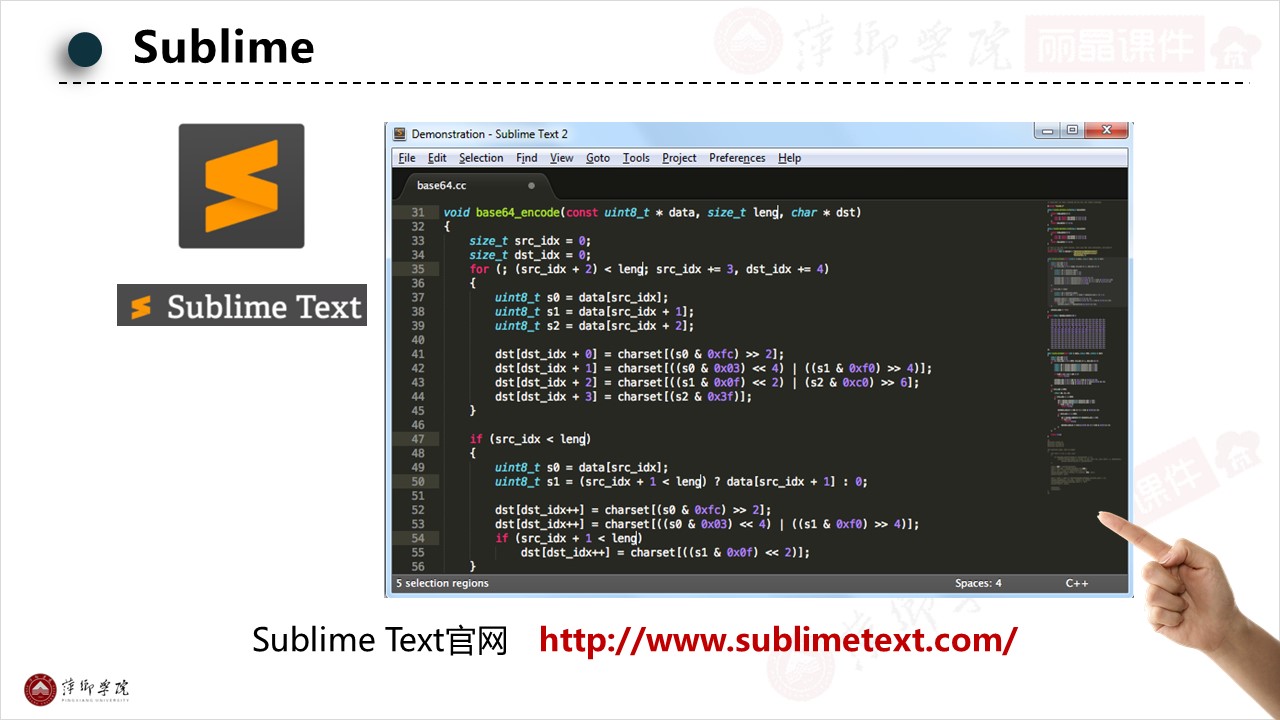This screenshot has height=720, width=1280.
Task: Click 'uint8_t s1 = data[src_idx + 1];' code line
Action: coord(594,312)
